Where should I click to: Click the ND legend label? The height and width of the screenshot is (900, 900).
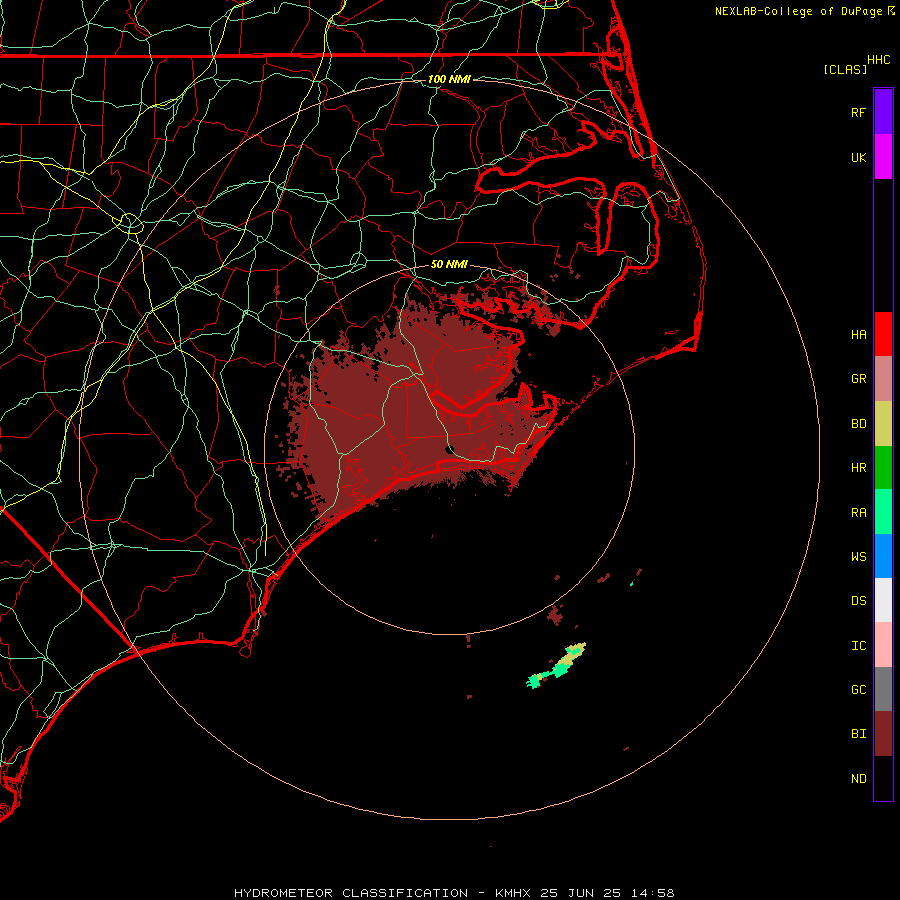coord(858,779)
